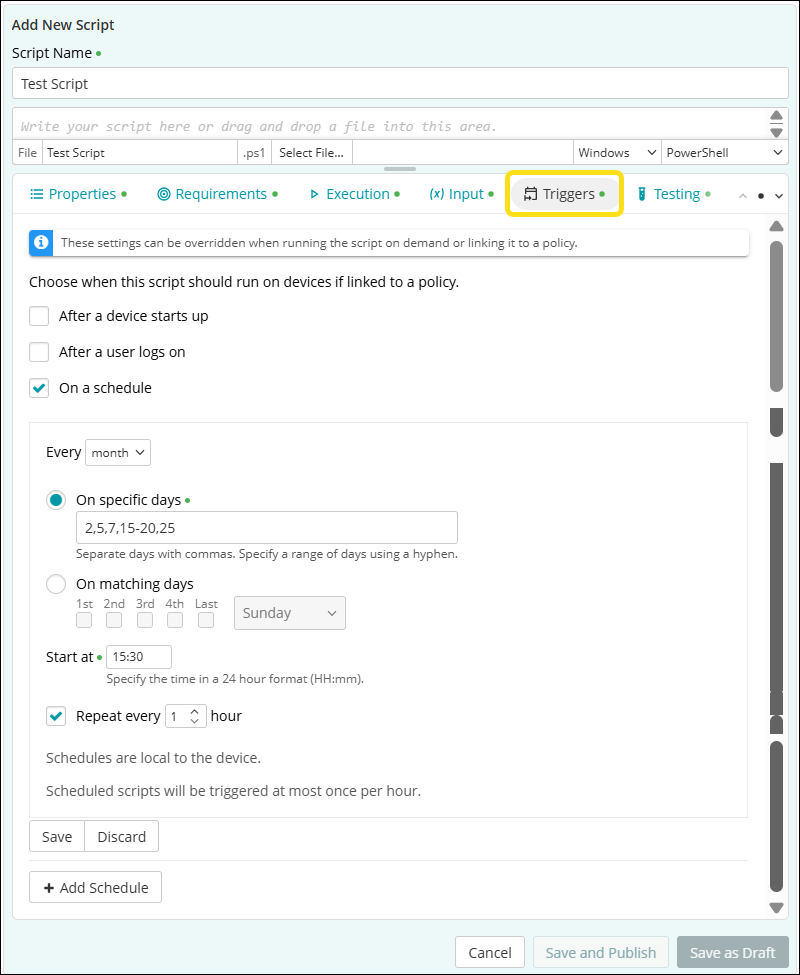This screenshot has width=800, height=975.
Task: Select On matching days radio option
Action: pos(57,584)
